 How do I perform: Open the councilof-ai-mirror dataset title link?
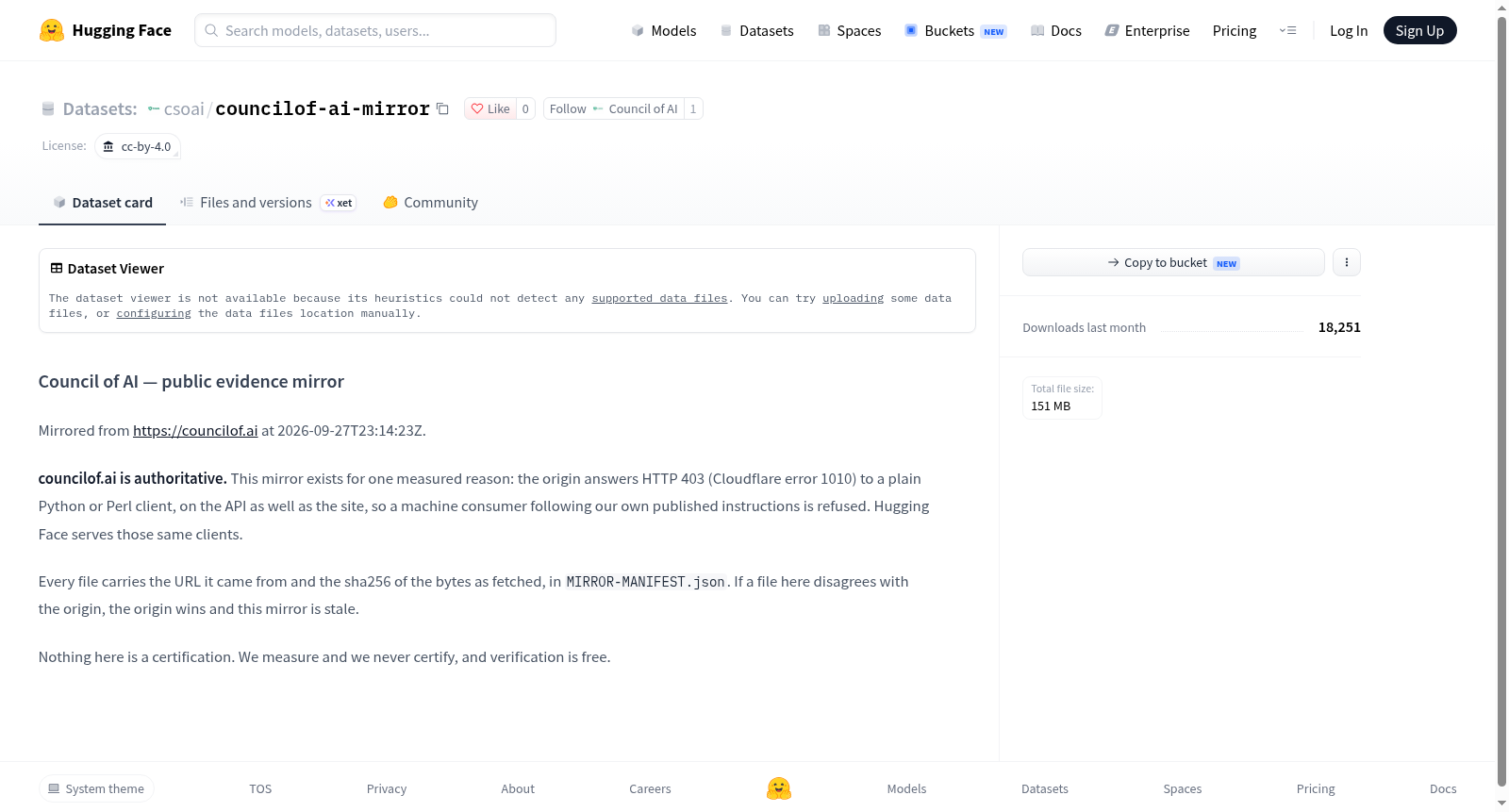pyautogui.click(x=323, y=108)
